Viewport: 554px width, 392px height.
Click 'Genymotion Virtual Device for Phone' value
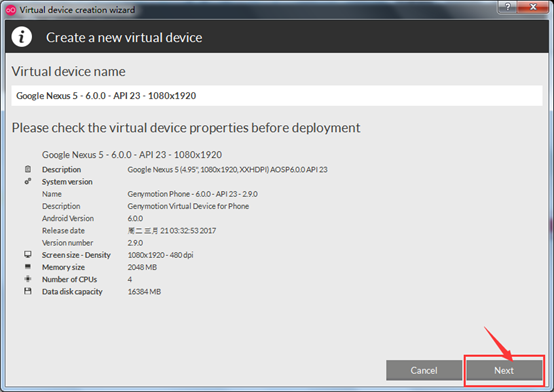tap(188, 206)
